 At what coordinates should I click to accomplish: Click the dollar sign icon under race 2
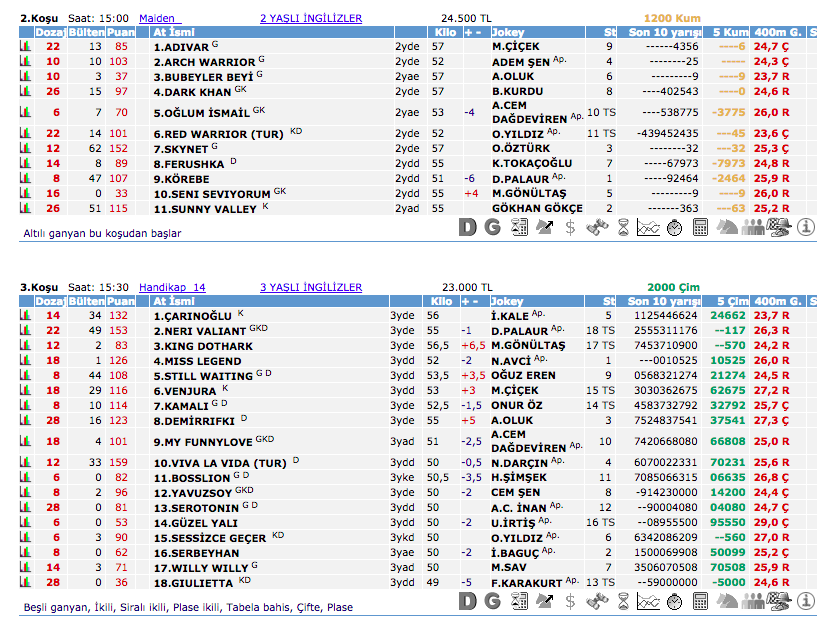click(570, 227)
